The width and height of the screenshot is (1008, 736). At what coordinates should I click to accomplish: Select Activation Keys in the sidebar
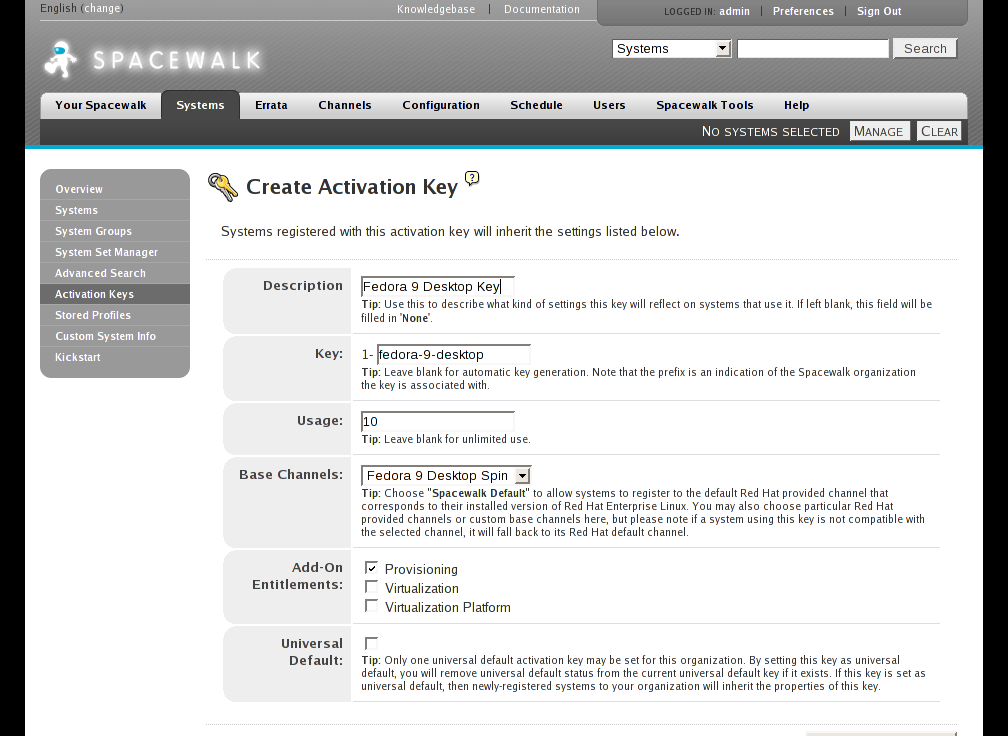point(115,294)
